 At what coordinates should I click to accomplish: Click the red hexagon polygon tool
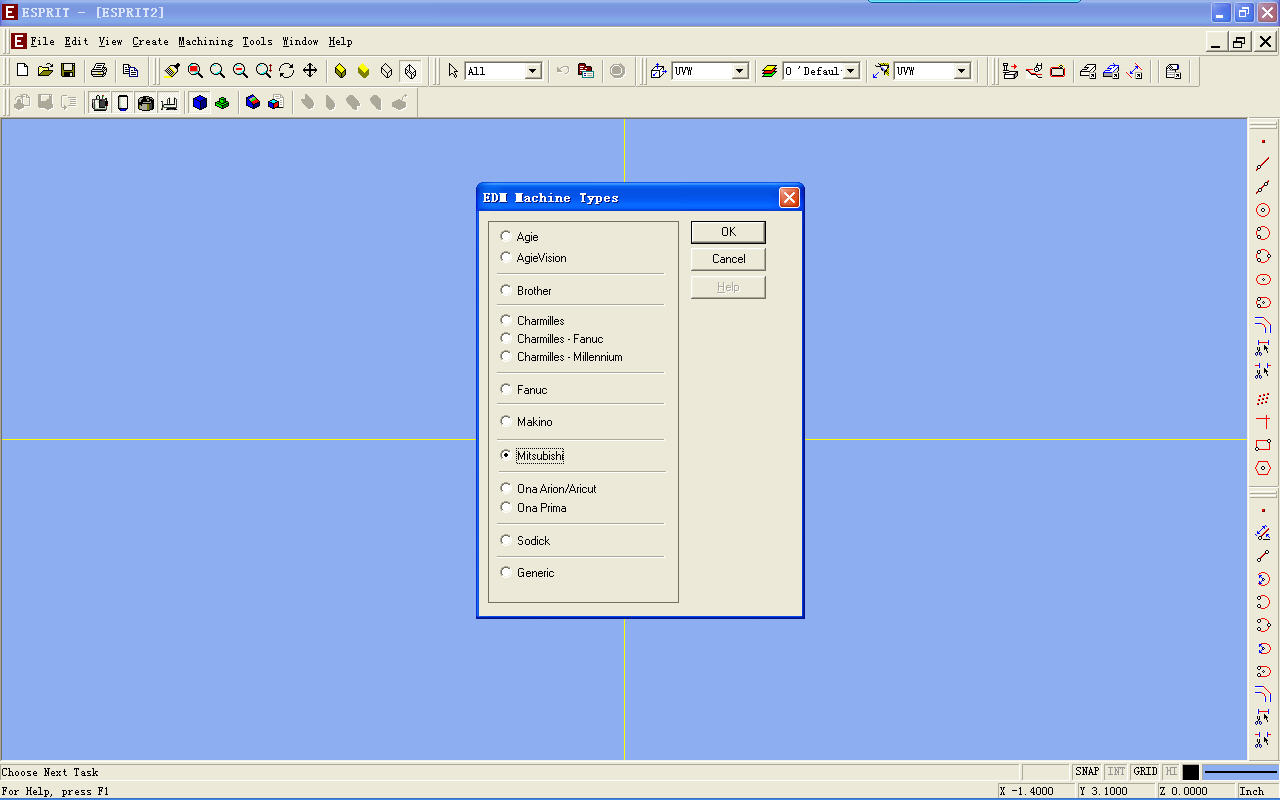pos(1263,468)
